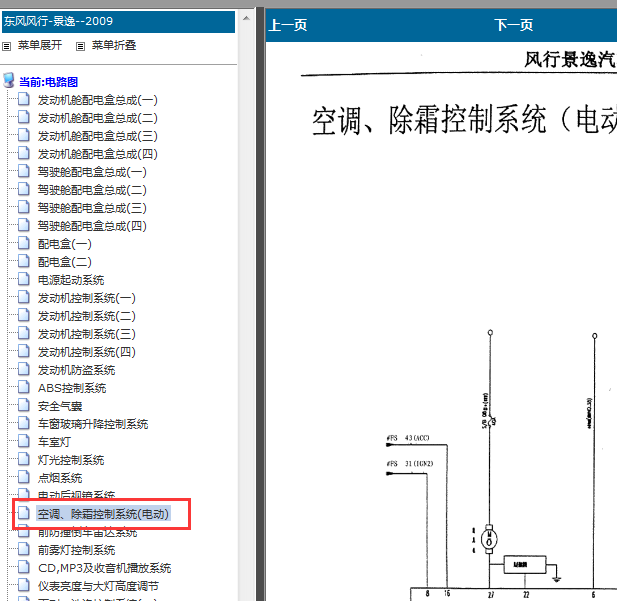The image size is (617, 601).
Task: Open 发动机控制系统(一)
Action: 87,298
